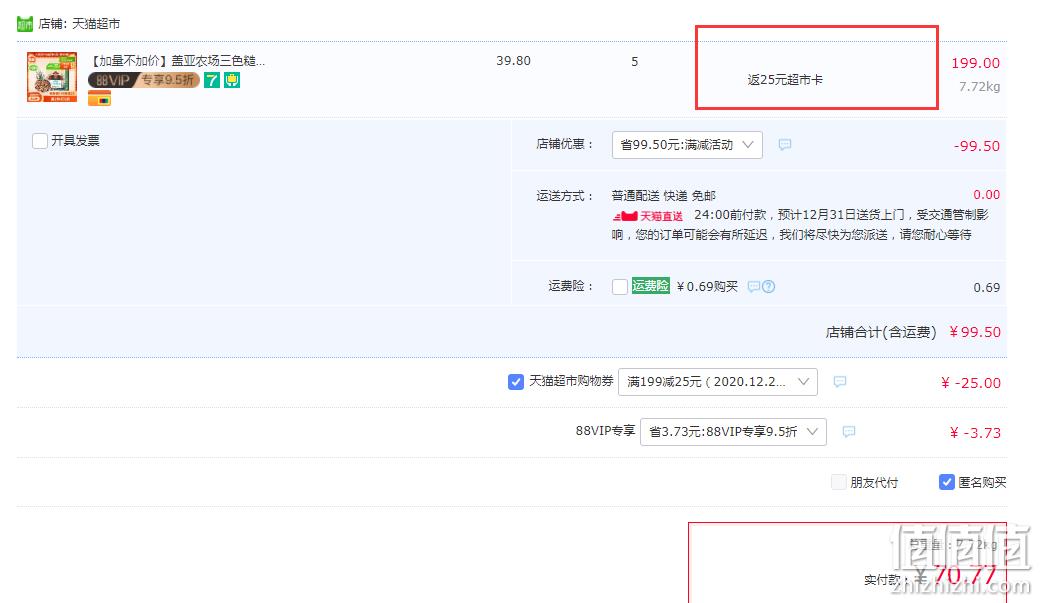Open the 天猫超市 store name link
The height and width of the screenshot is (603, 1040).
tap(96, 24)
